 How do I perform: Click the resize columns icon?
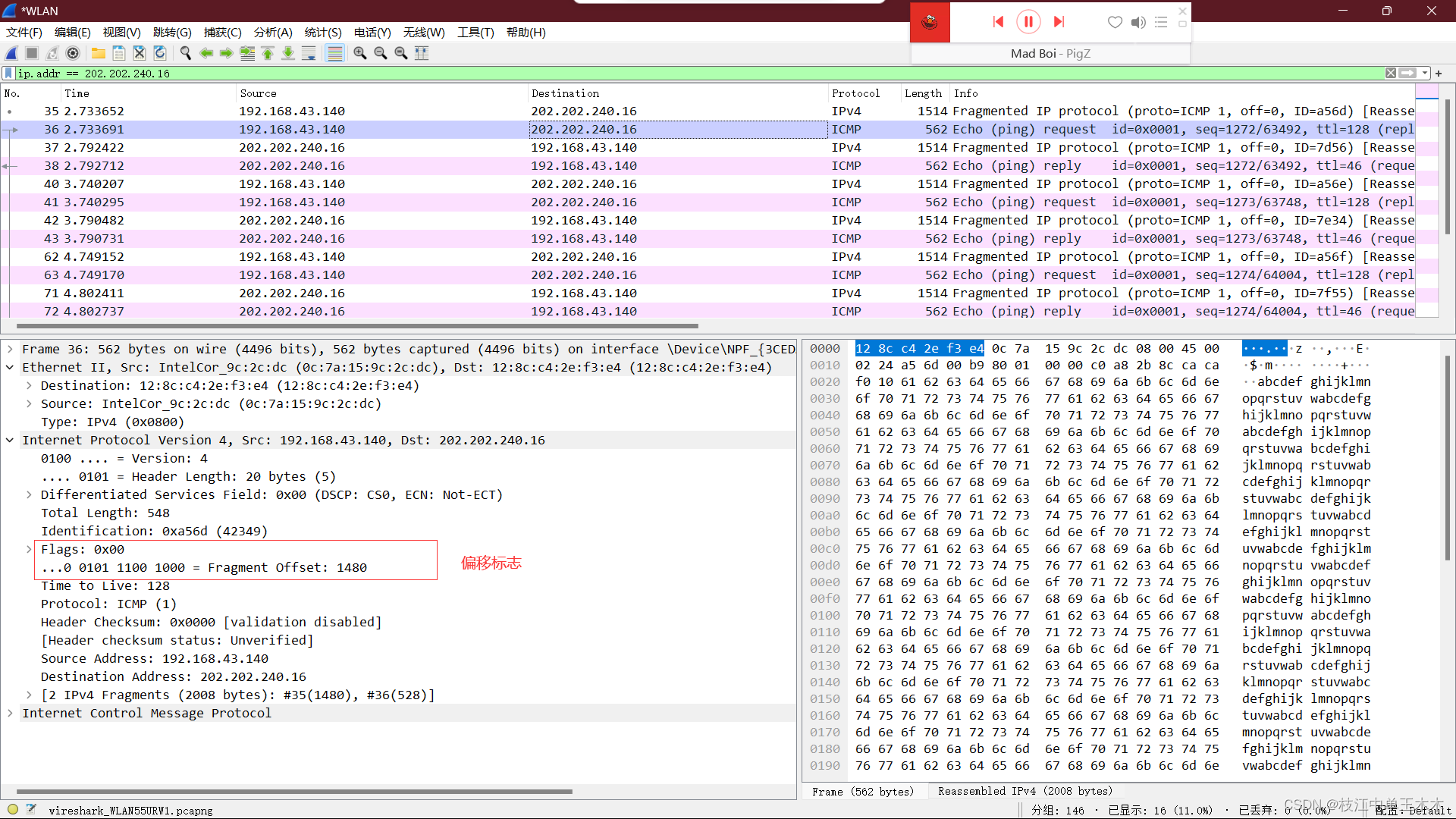click(422, 53)
